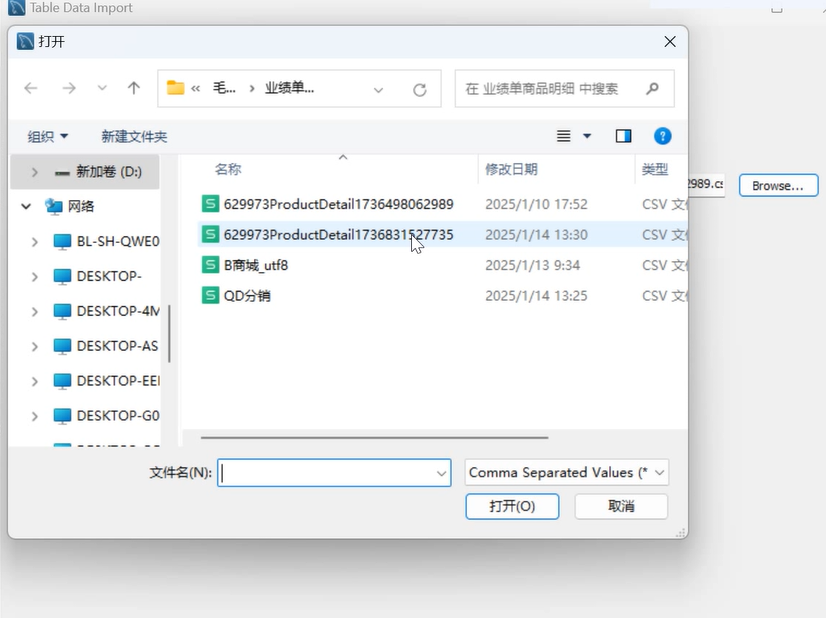Click the horizontal scrollbar of the file list

(x=374, y=437)
